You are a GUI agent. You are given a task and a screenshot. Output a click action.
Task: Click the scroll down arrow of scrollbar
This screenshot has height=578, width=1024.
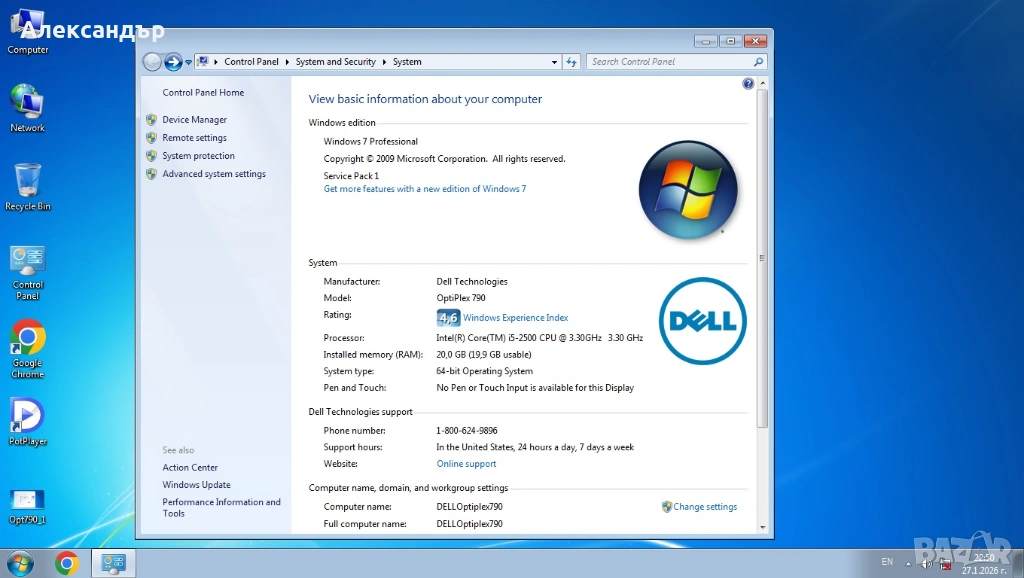coord(763,526)
